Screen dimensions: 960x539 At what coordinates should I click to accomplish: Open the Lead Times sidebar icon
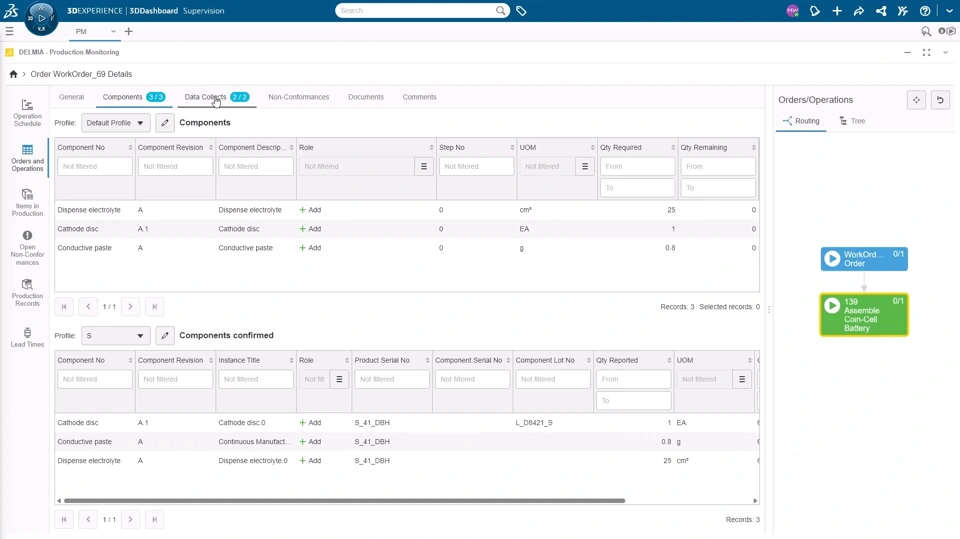(x=27, y=337)
